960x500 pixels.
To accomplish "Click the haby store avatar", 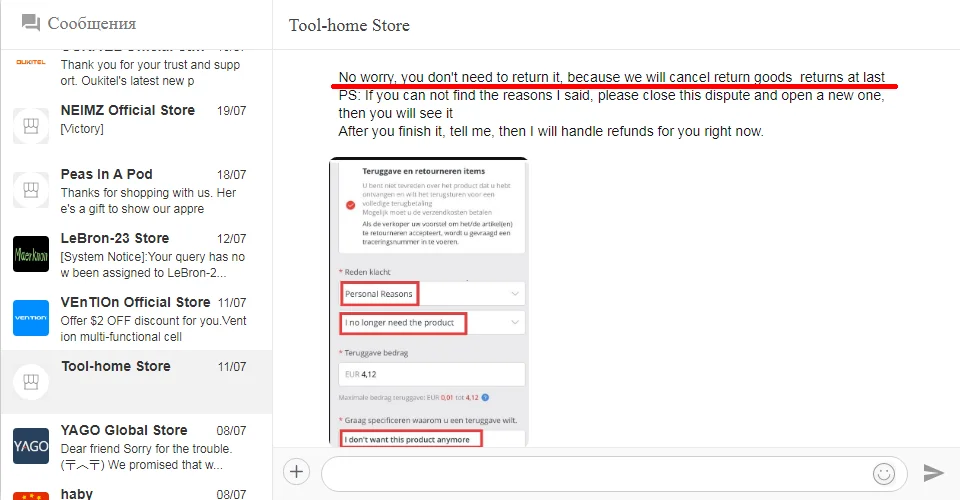I will (x=31, y=496).
